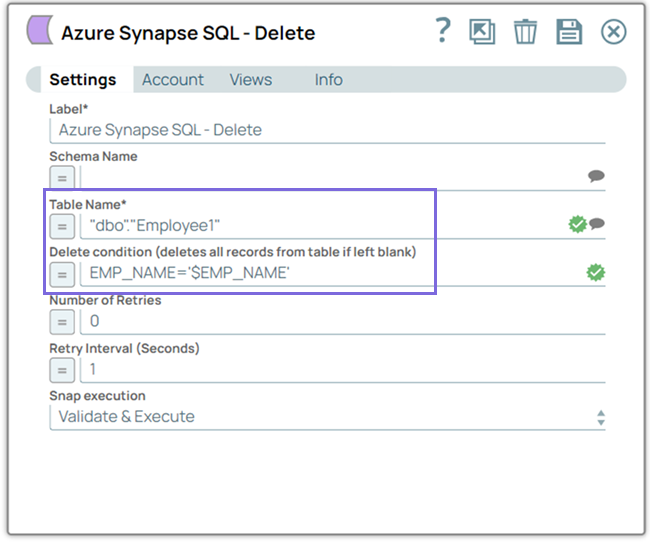Edit the Retry Interval seconds field
Viewport: 650px width, 543px height.
(343, 370)
